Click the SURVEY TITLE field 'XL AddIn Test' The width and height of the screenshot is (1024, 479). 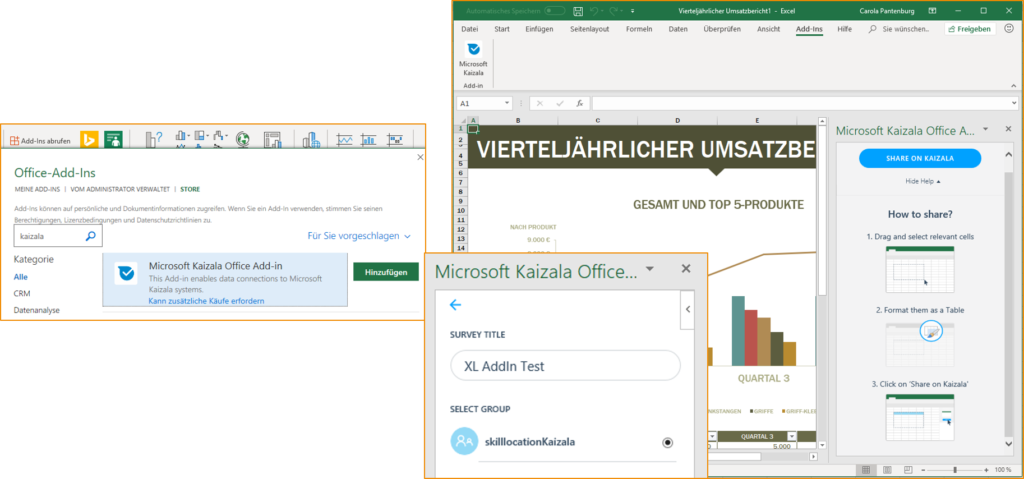(566, 366)
